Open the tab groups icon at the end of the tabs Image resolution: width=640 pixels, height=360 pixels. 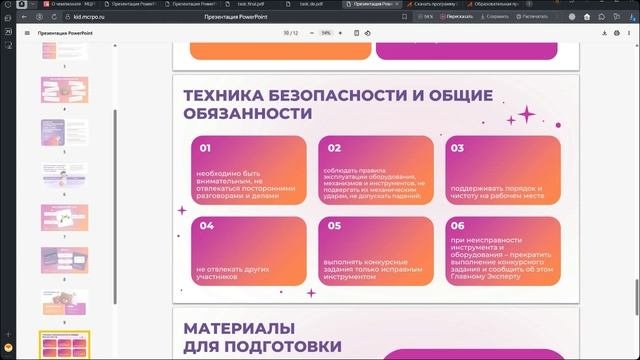529,4
